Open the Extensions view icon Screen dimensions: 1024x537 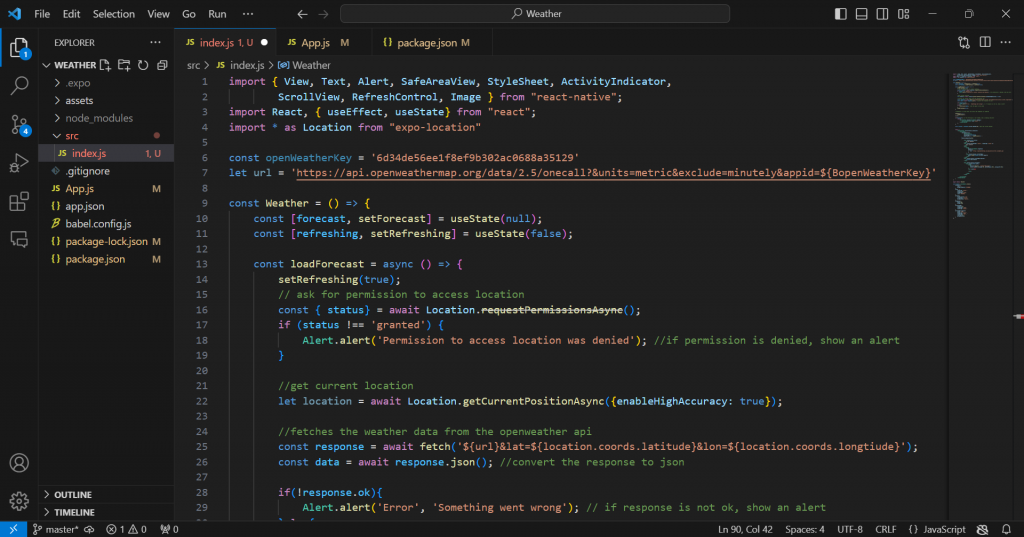[20, 201]
